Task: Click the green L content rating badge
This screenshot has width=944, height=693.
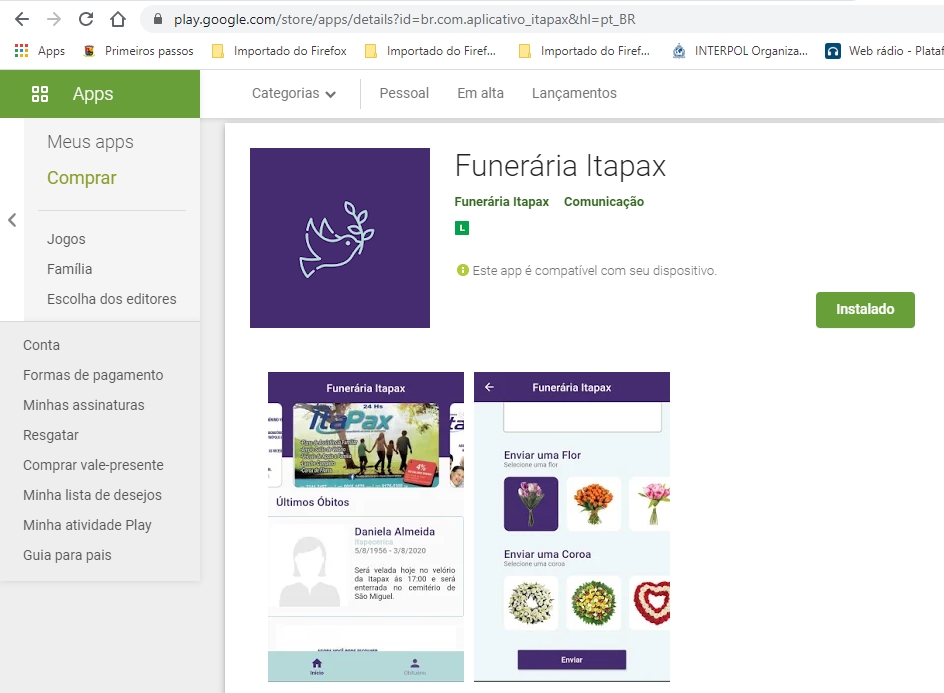Action: point(462,228)
